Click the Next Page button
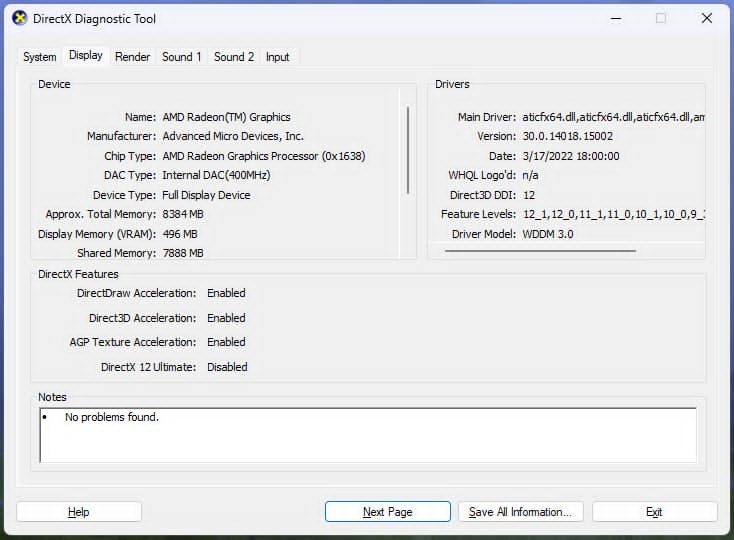Viewport: 734px width, 540px height. click(x=388, y=512)
